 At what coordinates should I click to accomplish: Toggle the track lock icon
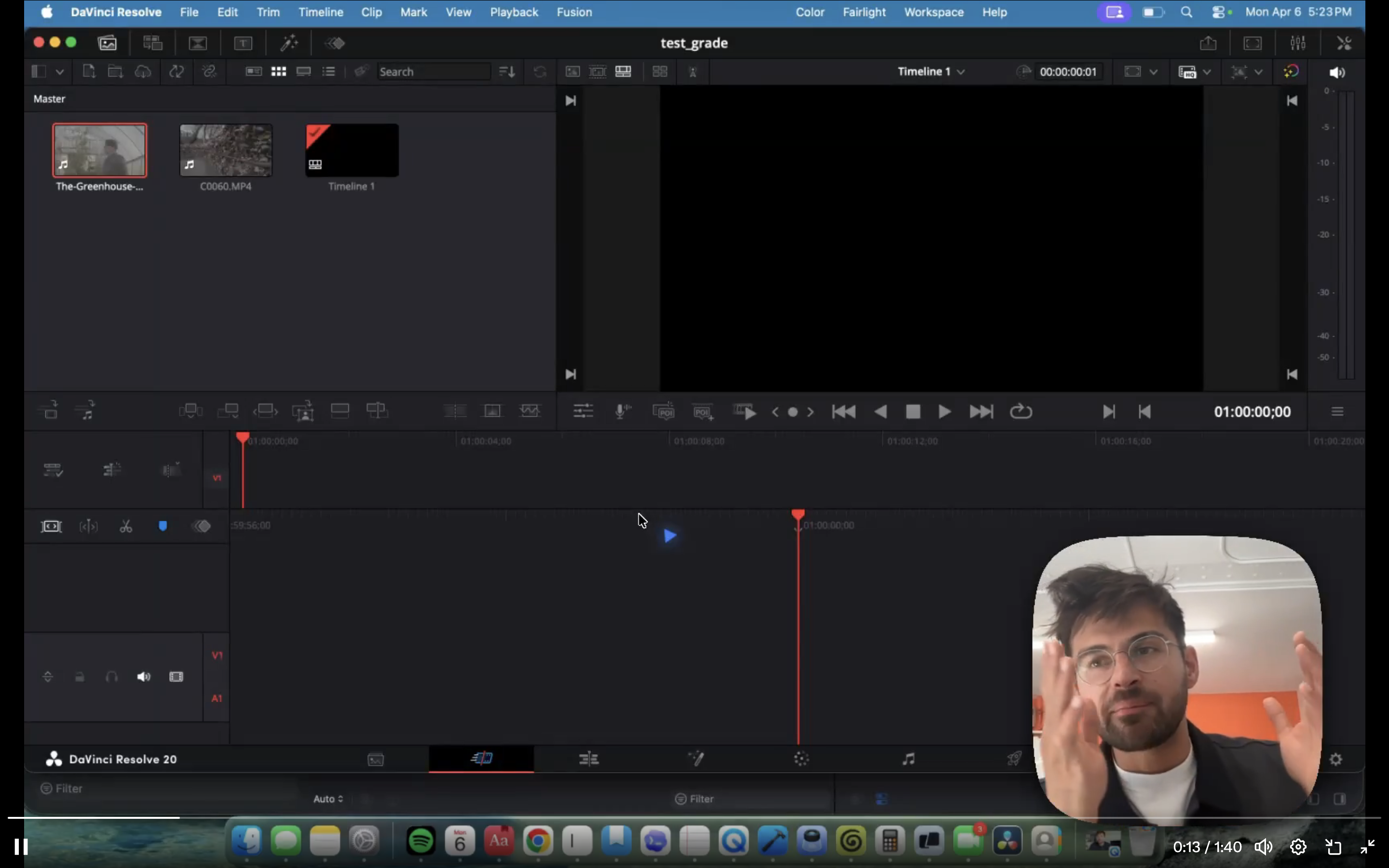[80, 677]
